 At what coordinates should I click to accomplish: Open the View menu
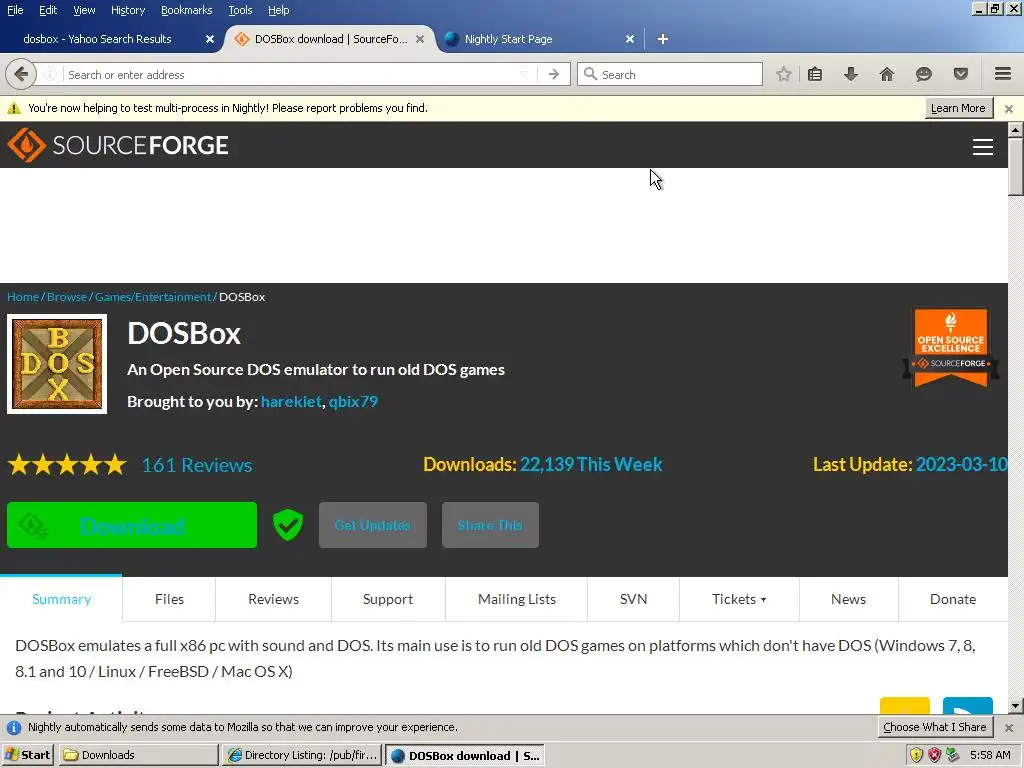click(x=84, y=10)
